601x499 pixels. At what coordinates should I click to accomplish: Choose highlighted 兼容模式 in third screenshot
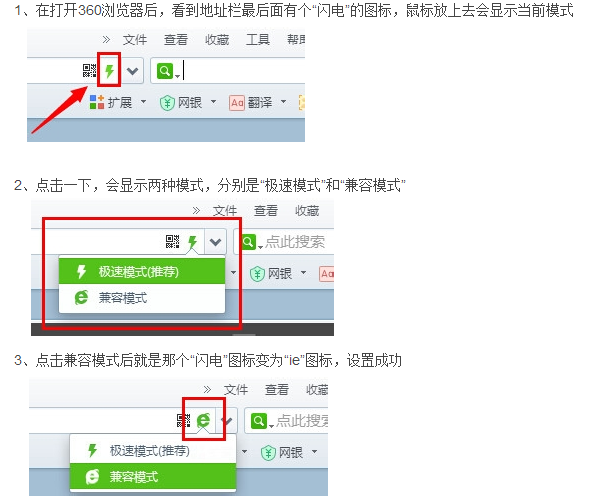tap(152, 476)
